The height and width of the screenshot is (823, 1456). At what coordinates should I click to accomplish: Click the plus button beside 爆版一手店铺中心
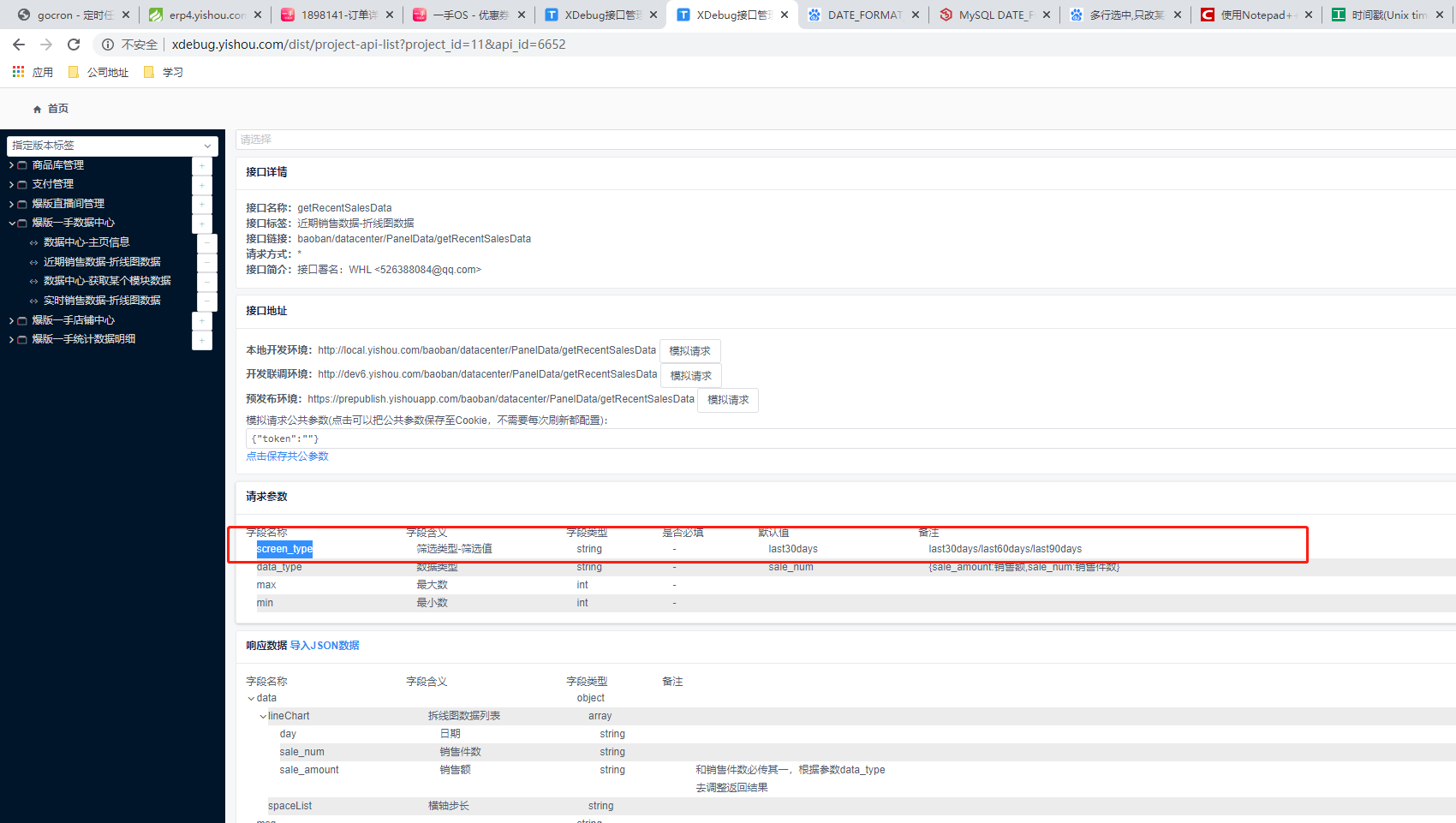tap(202, 320)
